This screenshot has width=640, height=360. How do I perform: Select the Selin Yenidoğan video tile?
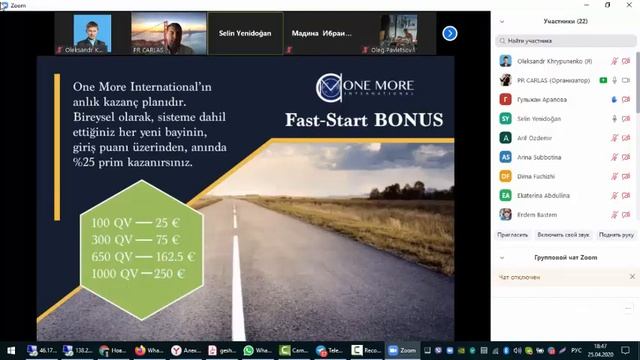[x=245, y=33]
